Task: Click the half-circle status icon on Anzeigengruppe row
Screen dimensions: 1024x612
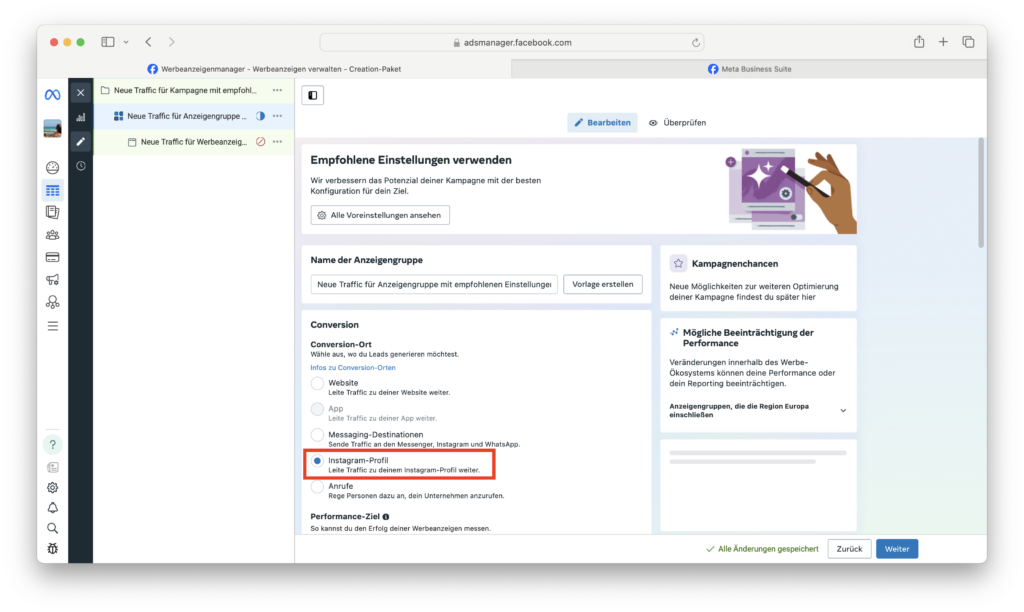Action: (x=261, y=116)
